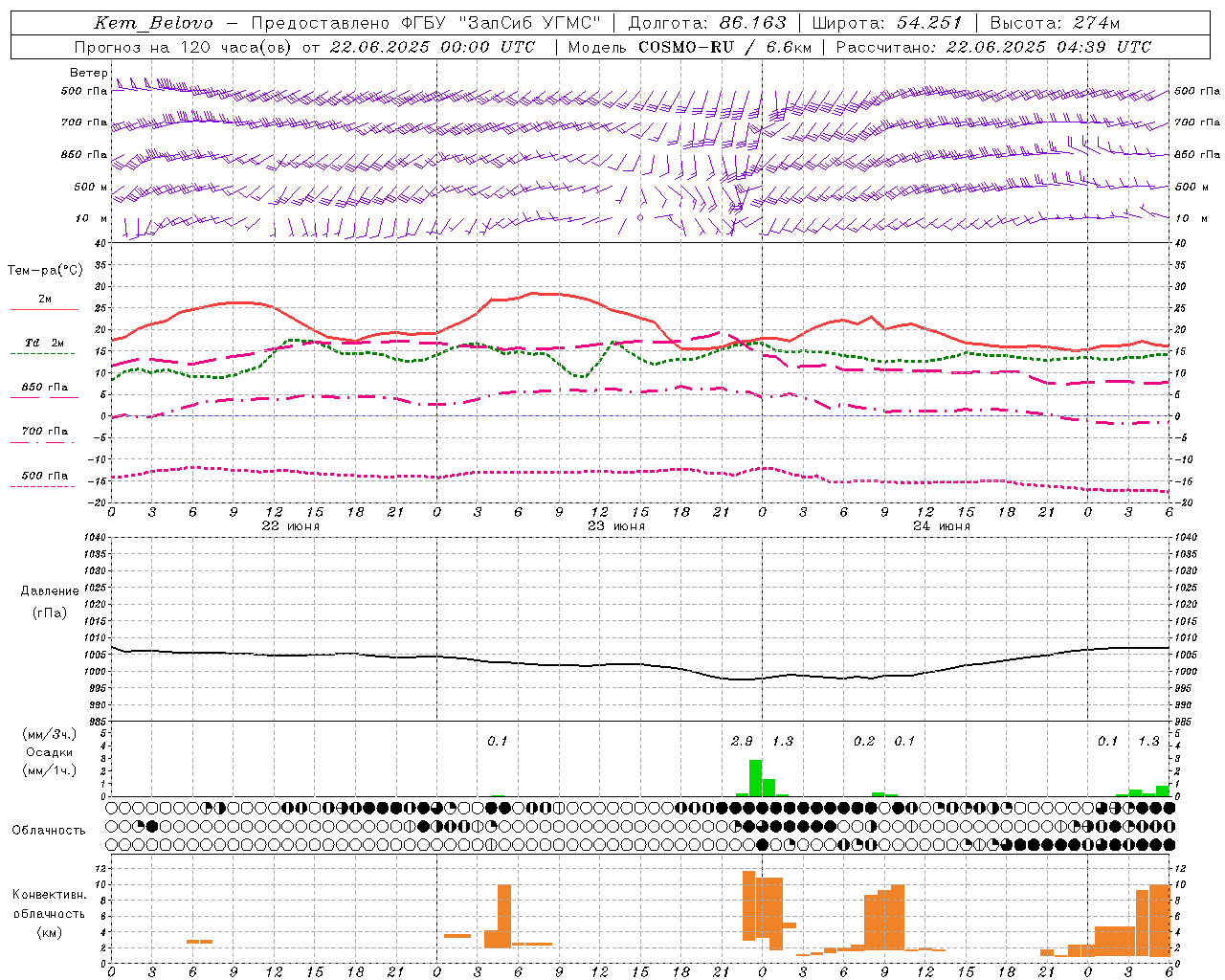Click the '2м' temperature legend entry
1225x980 pixels.
pos(45,299)
